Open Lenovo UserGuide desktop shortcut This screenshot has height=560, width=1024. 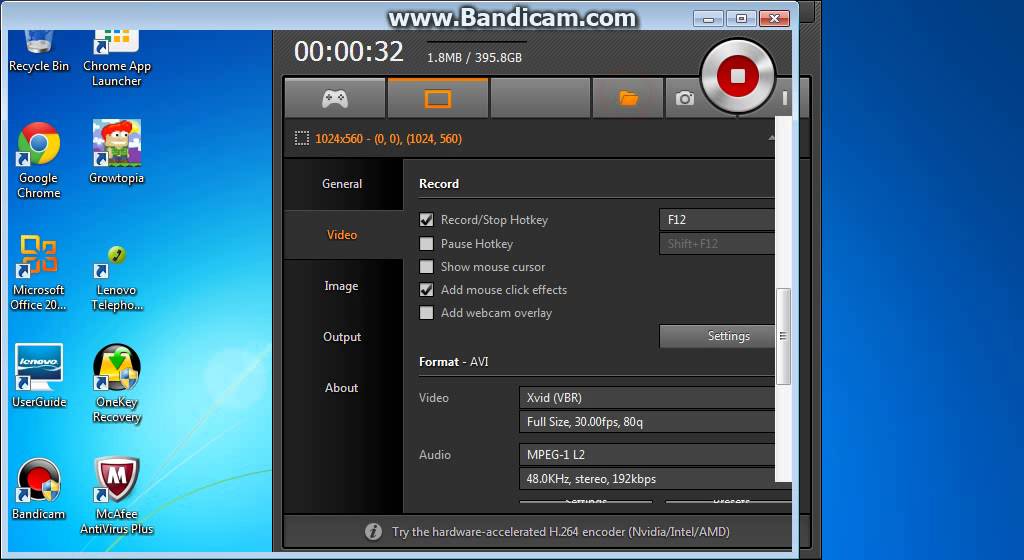click(x=39, y=376)
